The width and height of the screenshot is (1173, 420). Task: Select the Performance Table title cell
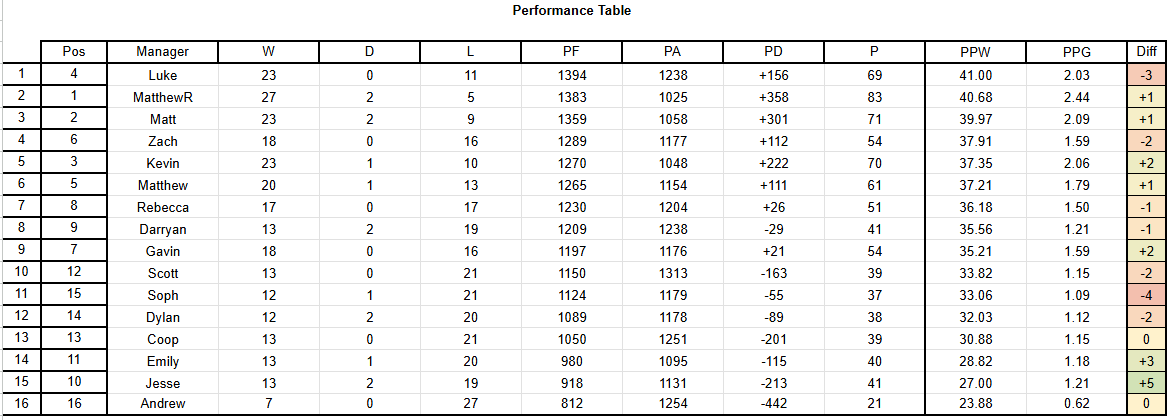(x=572, y=10)
